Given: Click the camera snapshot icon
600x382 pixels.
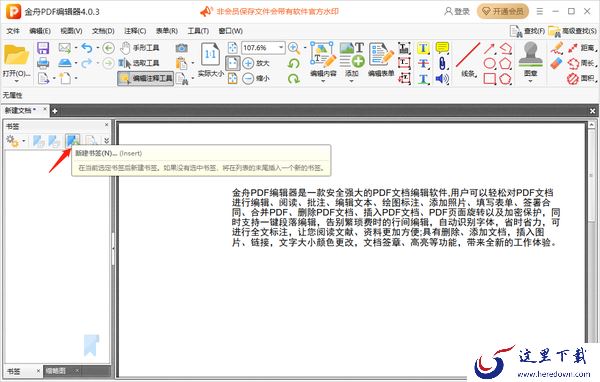Looking at the screenshot, I should [181, 48].
